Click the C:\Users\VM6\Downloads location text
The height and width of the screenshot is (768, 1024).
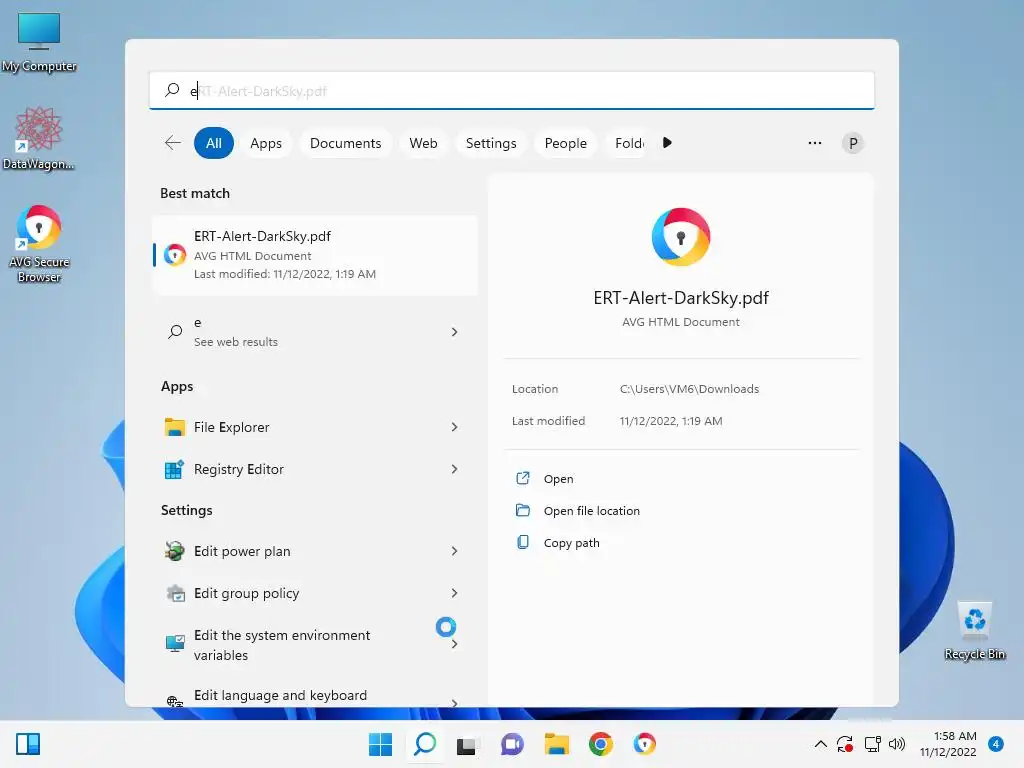pos(689,389)
